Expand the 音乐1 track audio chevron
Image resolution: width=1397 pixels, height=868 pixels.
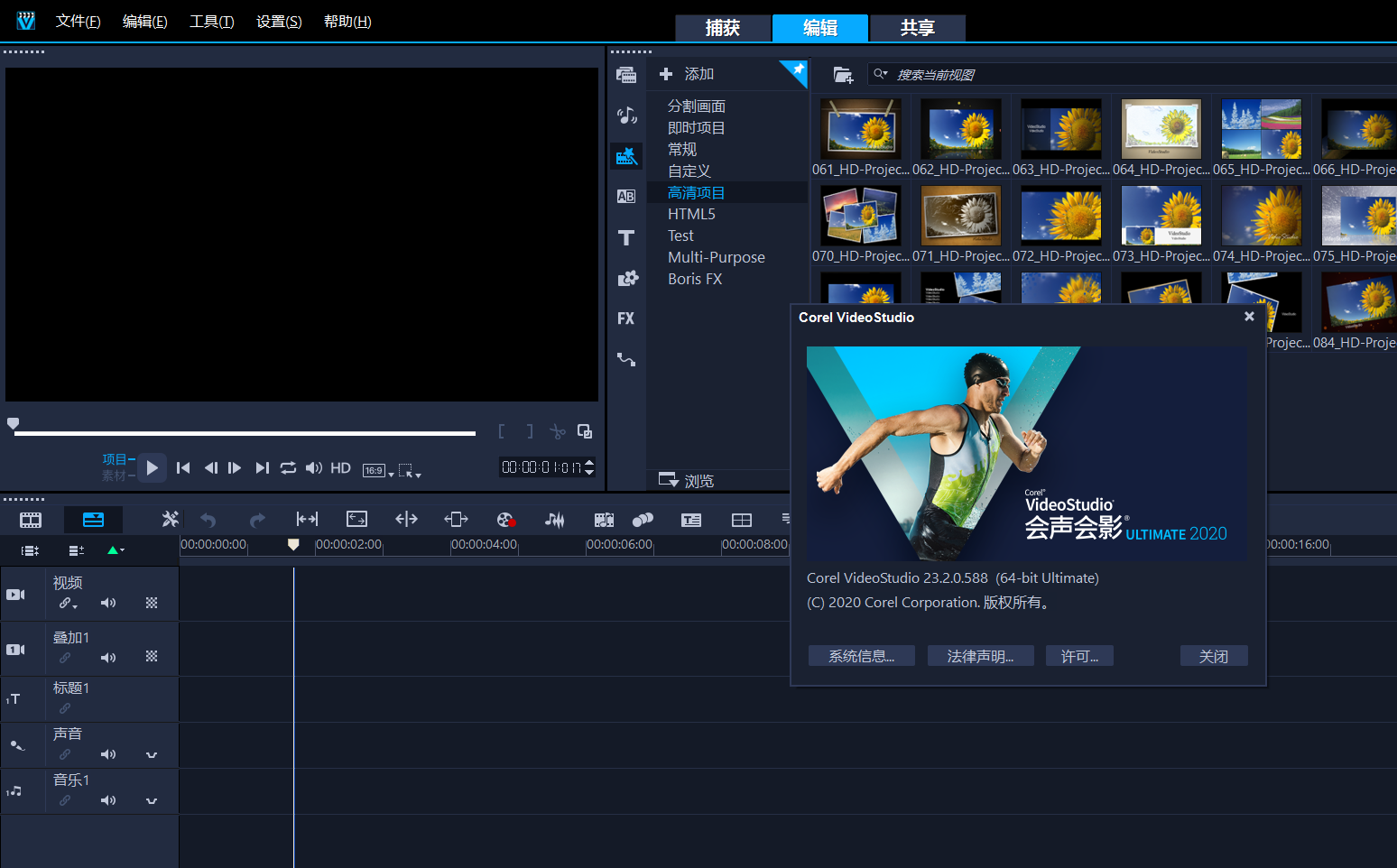point(152,801)
